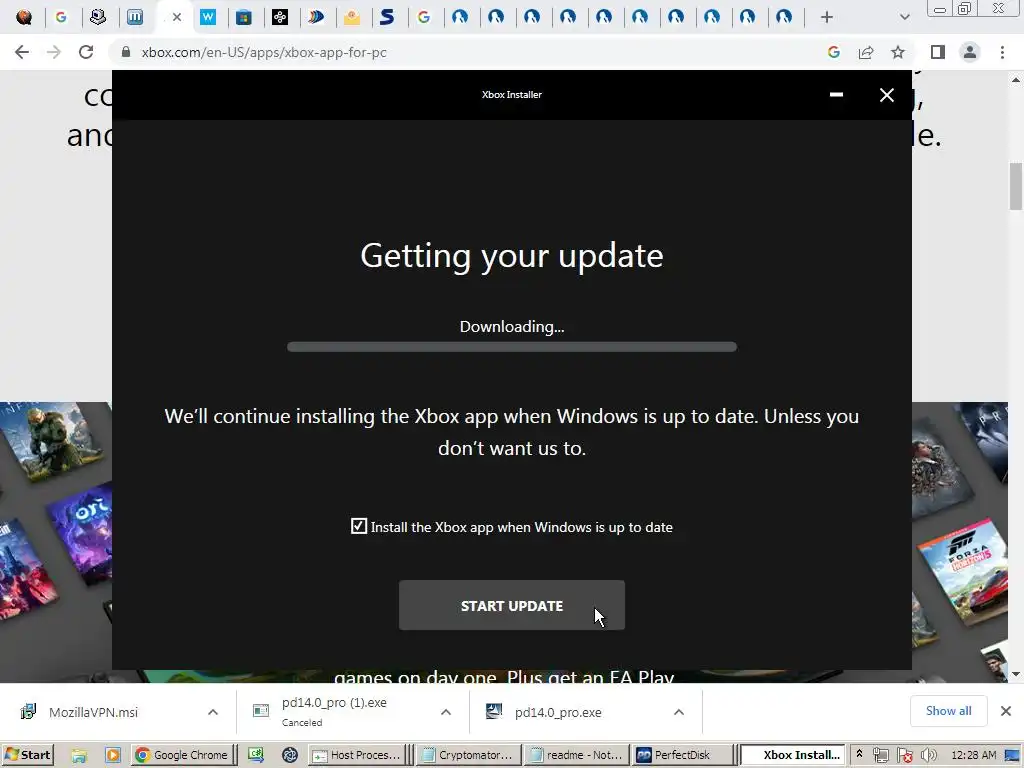The image size is (1024, 768).
Task: Open the pd14.0_pro.exe download
Action: [x=558, y=712]
